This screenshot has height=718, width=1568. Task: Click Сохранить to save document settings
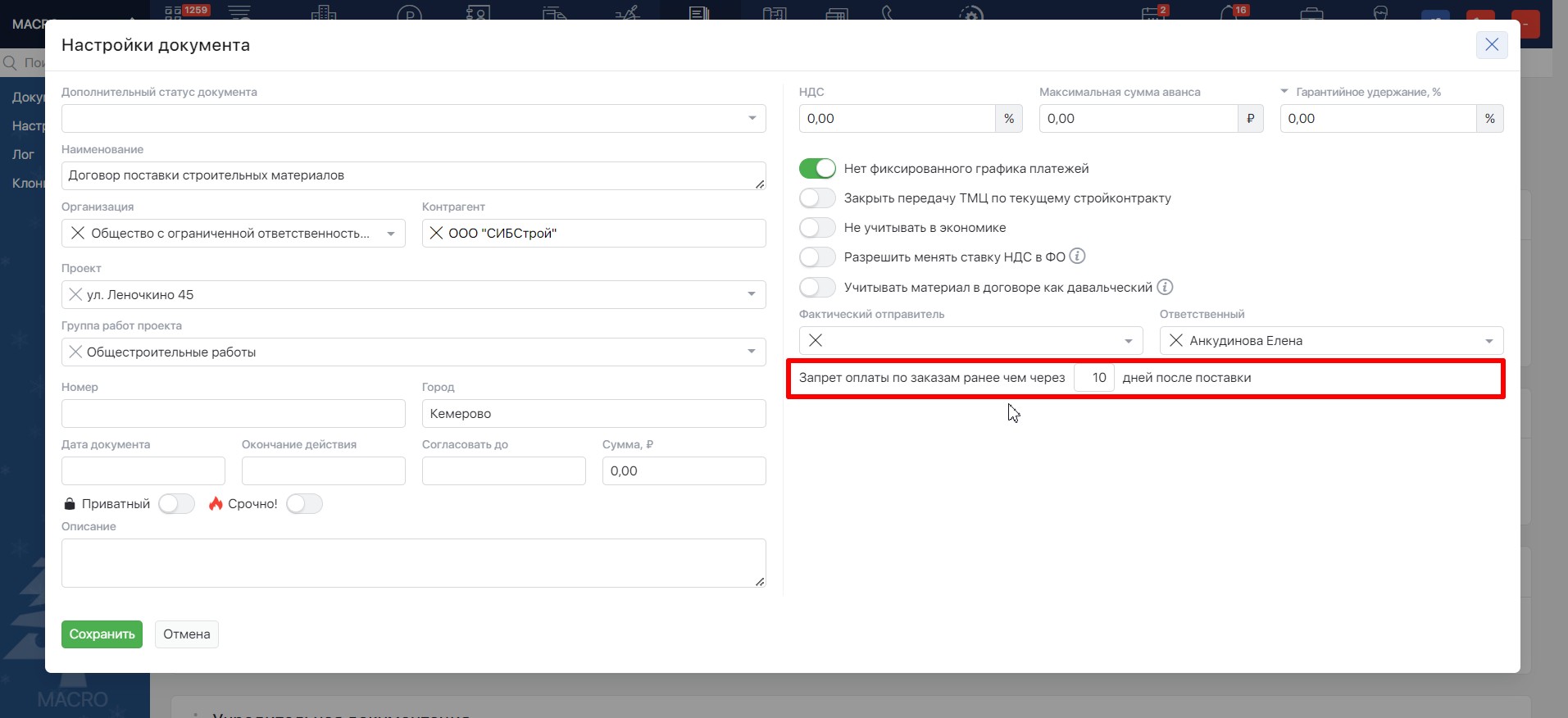click(x=102, y=634)
